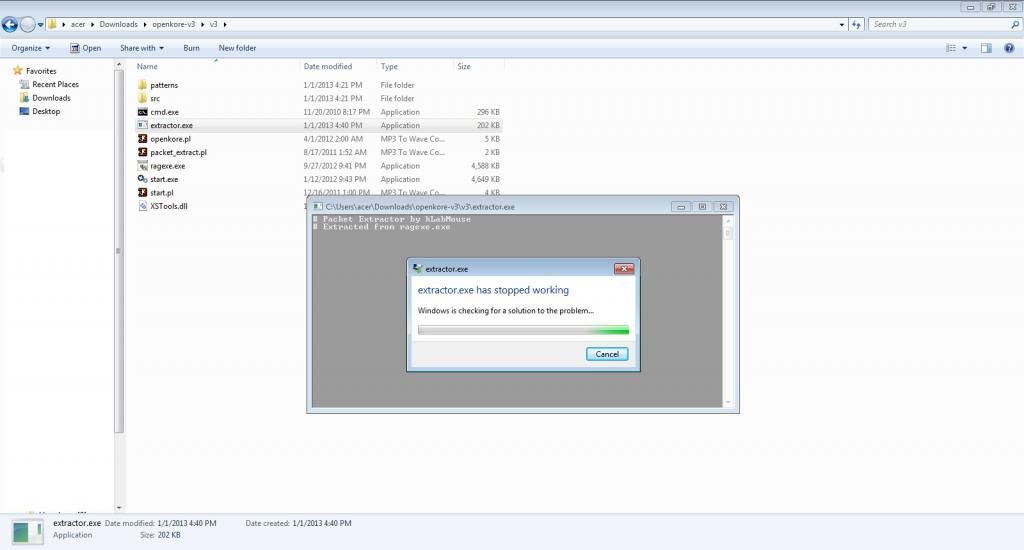
Task: Click the Forward navigation arrow
Action: (x=27, y=25)
